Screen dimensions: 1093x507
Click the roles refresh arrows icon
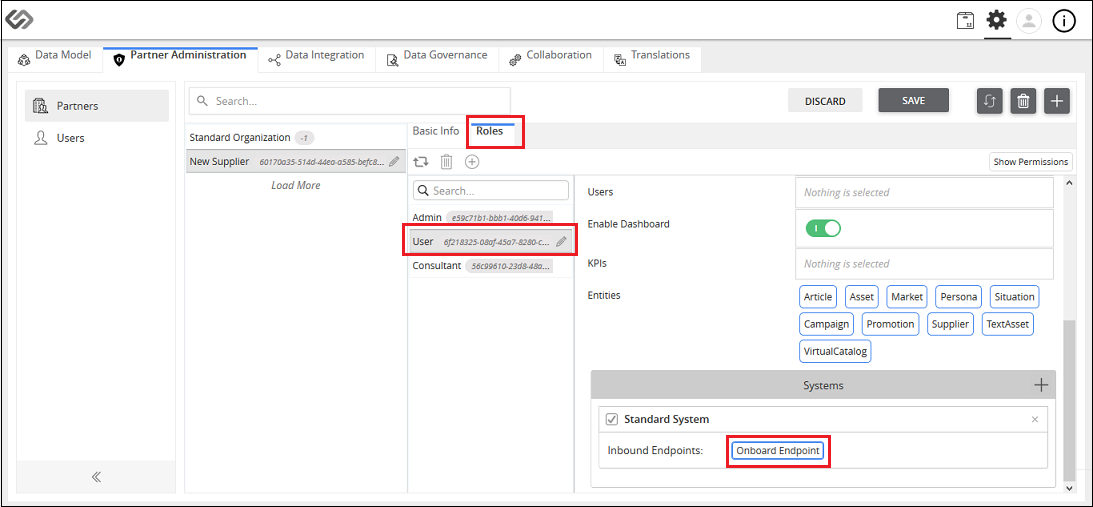pyautogui.click(x=420, y=162)
